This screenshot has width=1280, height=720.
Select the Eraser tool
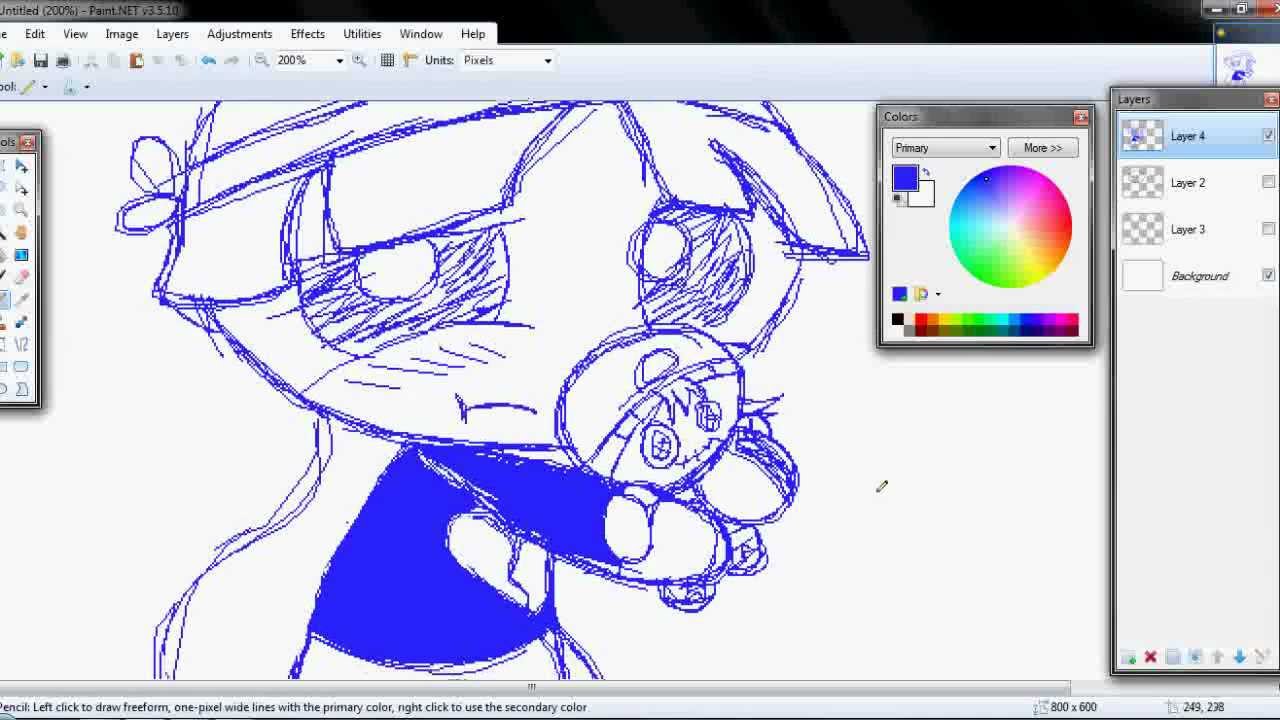click(x=21, y=277)
